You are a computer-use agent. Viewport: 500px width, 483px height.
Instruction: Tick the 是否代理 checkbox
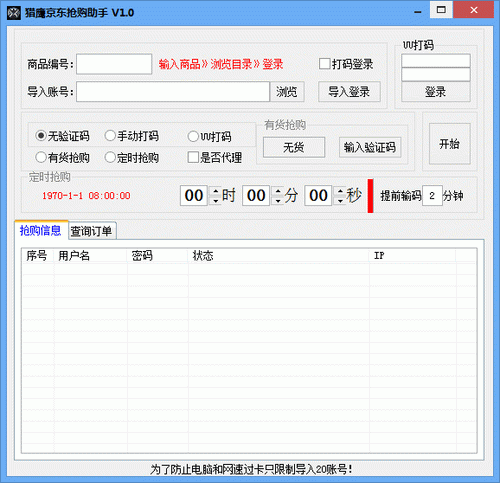215,157
